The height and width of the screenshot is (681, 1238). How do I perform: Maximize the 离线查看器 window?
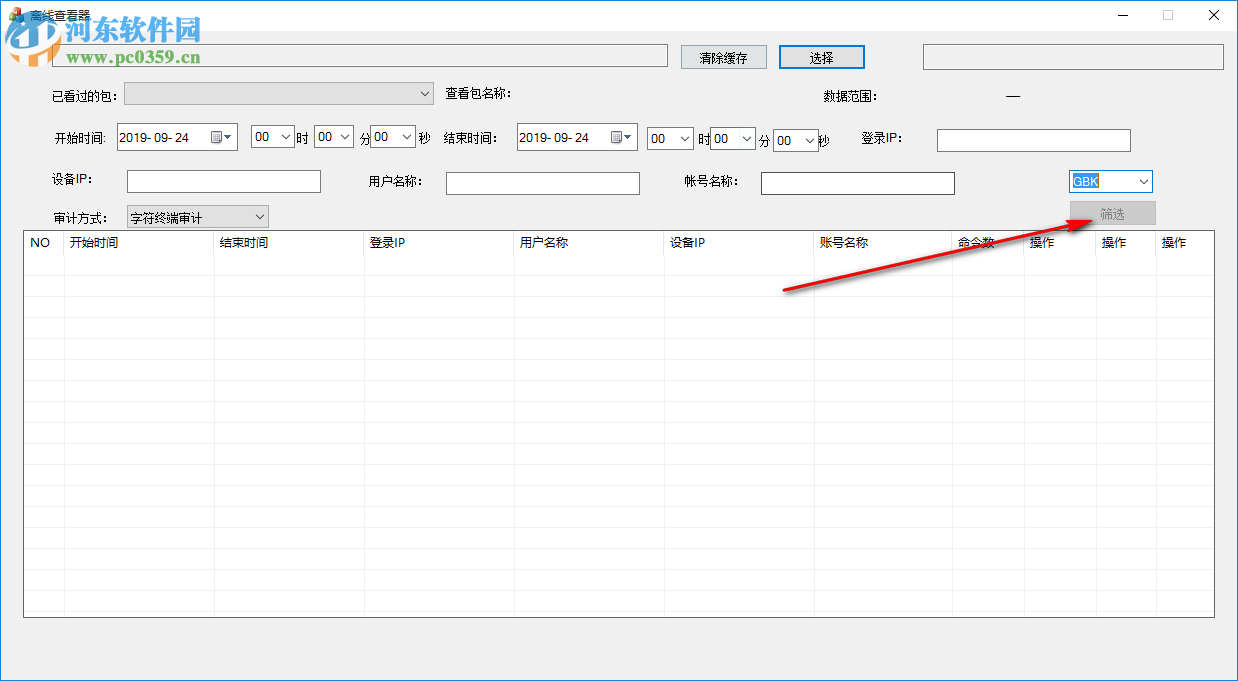pyautogui.click(x=1168, y=15)
